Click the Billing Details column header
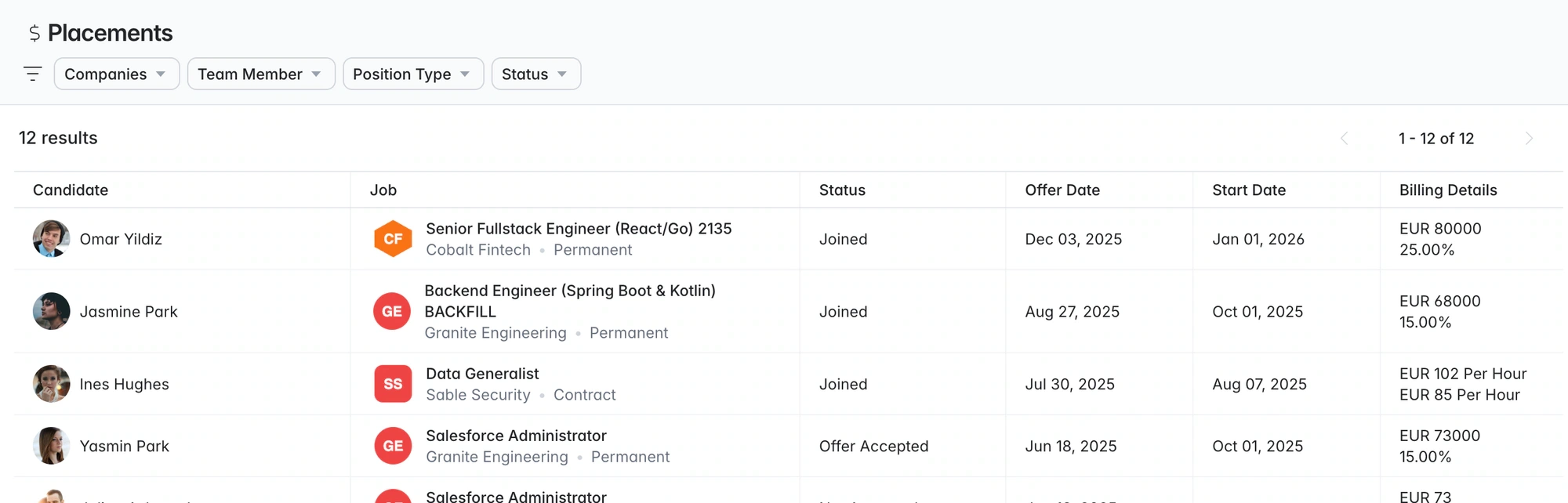Viewport: 1568px width, 503px height. (1448, 190)
